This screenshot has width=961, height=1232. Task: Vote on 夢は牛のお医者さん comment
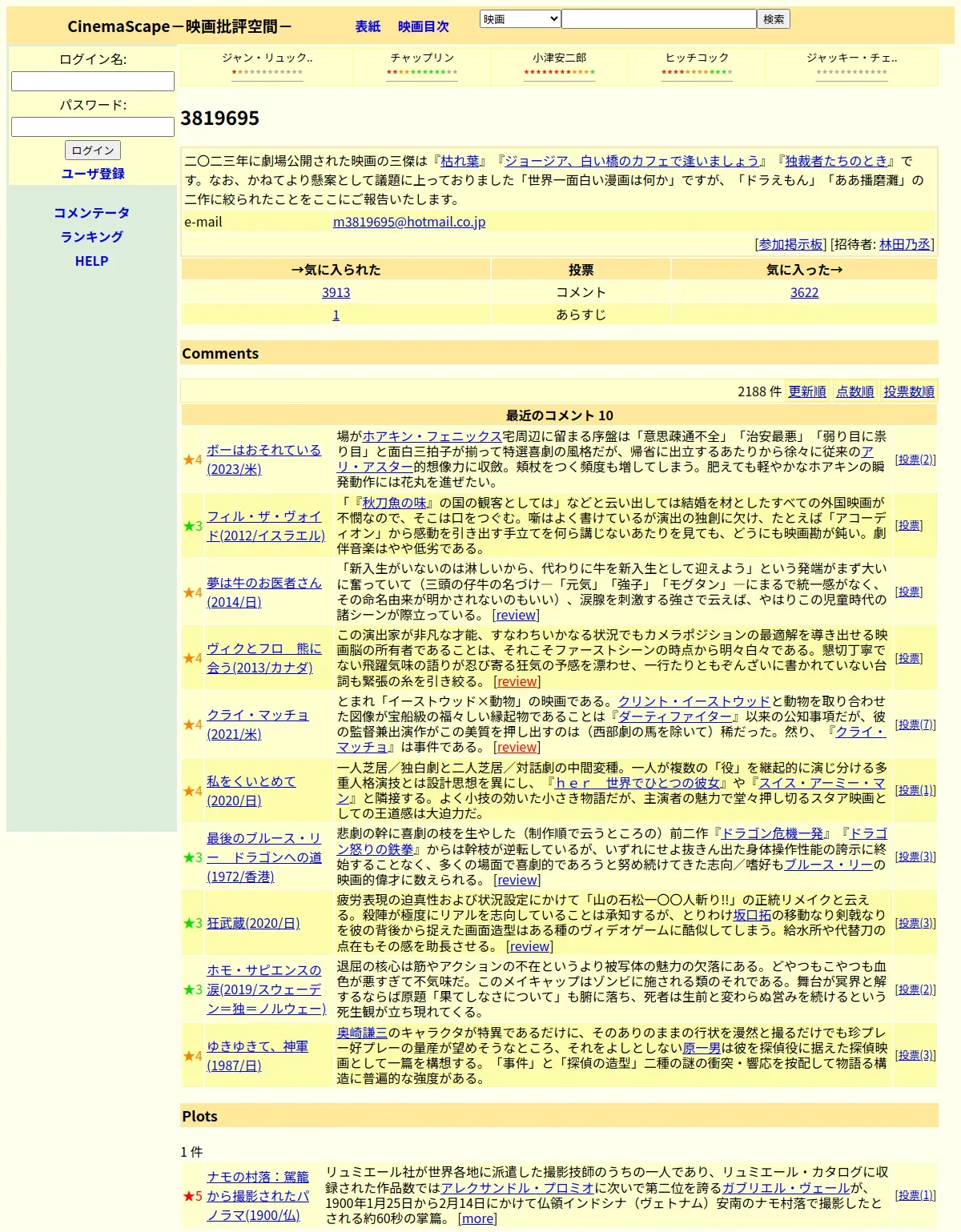coord(909,592)
